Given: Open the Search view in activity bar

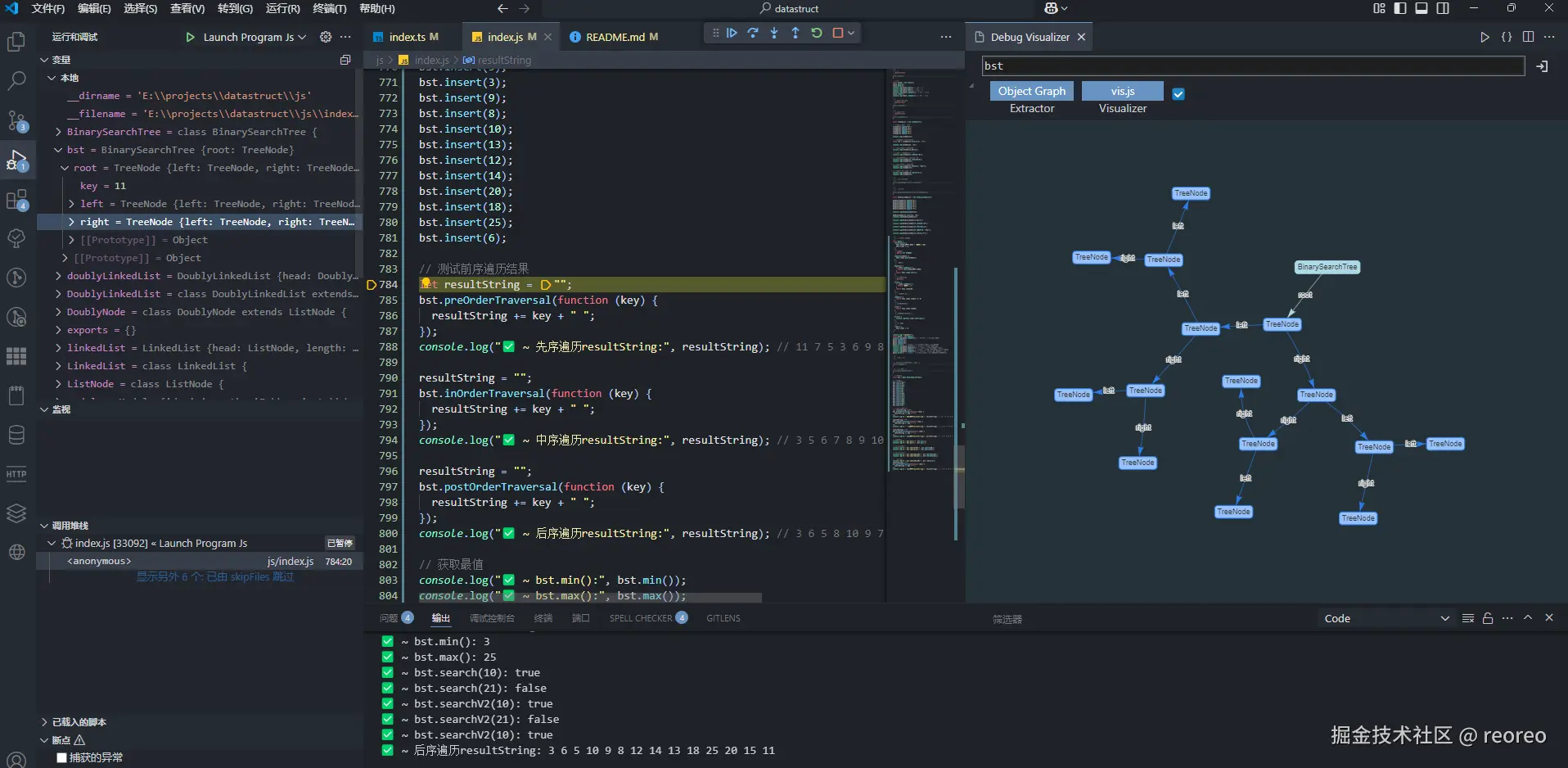Looking at the screenshot, I should pos(16,80).
